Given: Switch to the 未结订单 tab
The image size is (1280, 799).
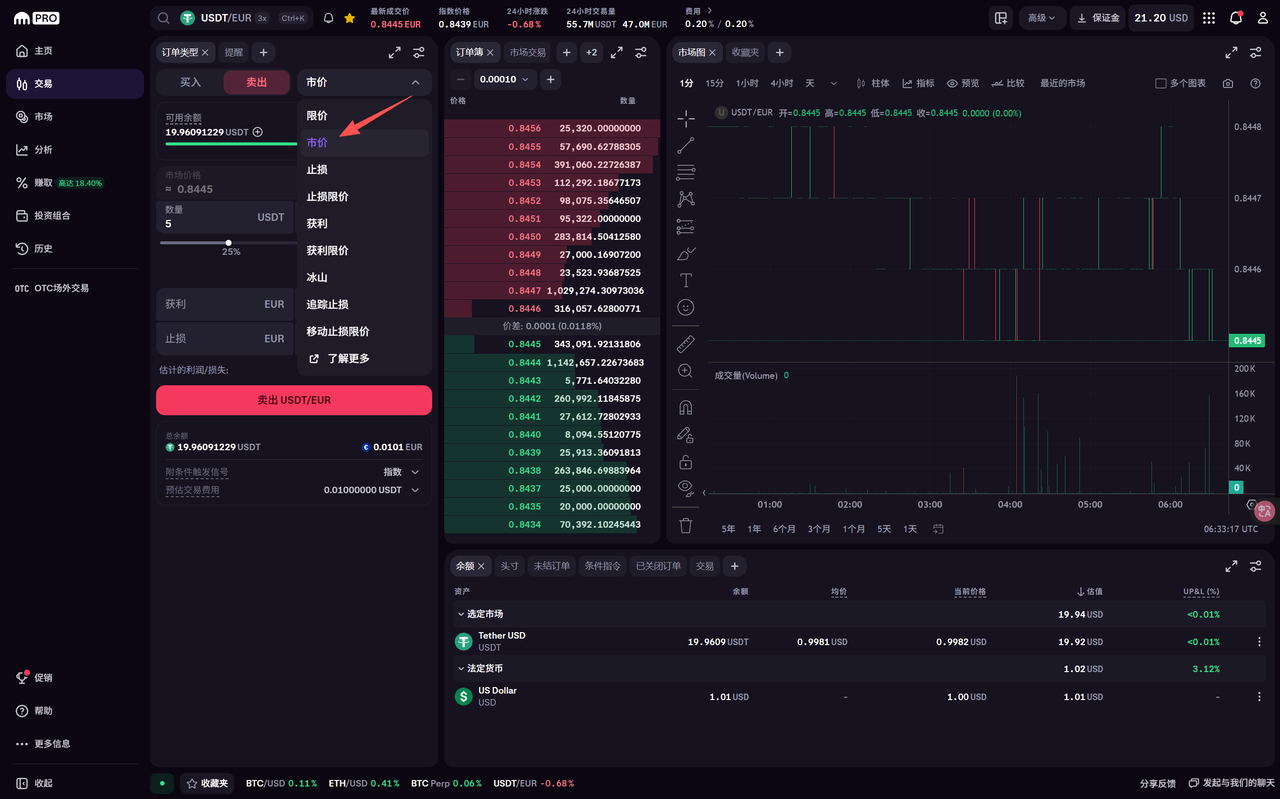Looking at the screenshot, I should (x=551, y=566).
